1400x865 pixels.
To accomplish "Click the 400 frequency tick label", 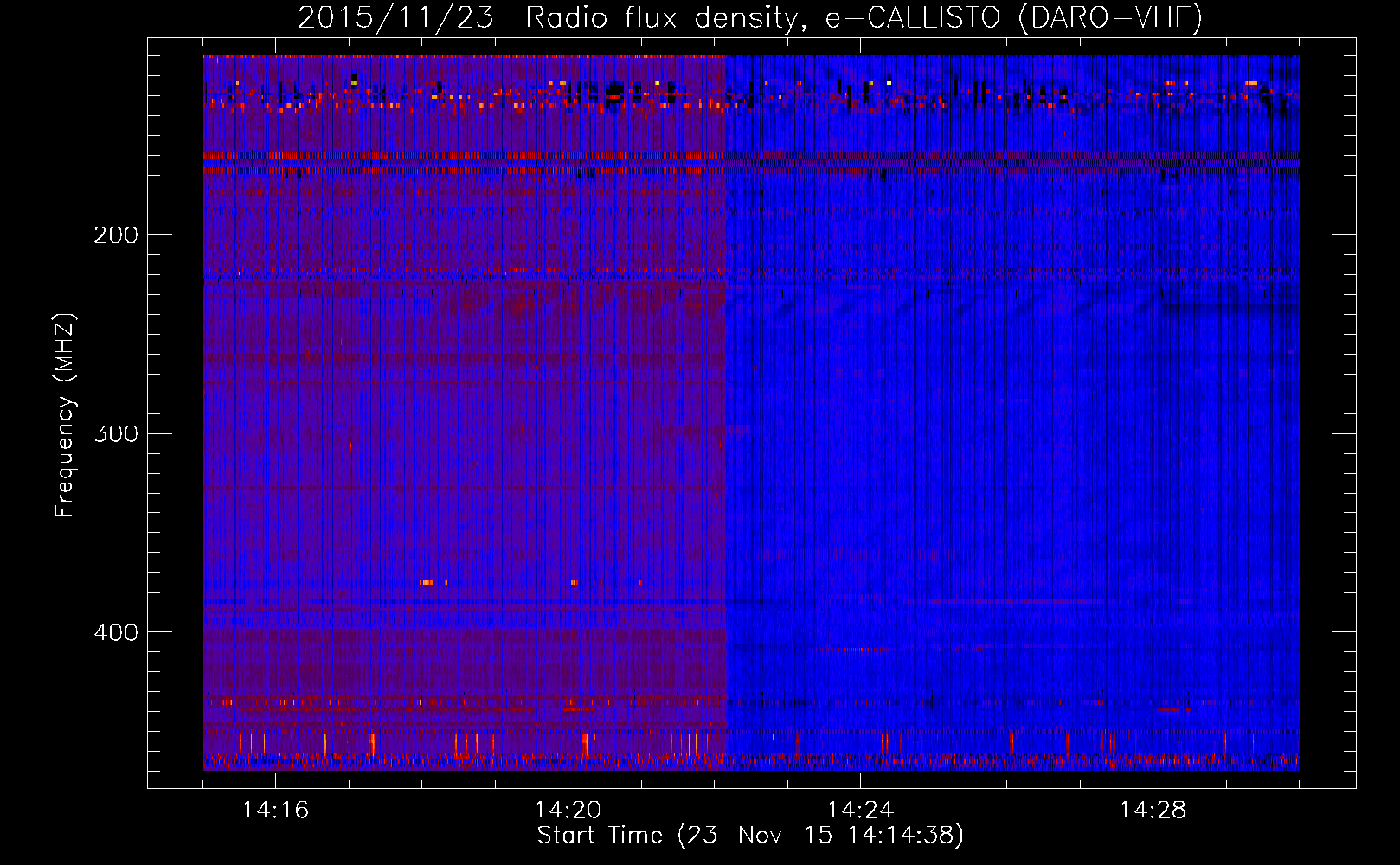I will pyautogui.click(x=115, y=632).
